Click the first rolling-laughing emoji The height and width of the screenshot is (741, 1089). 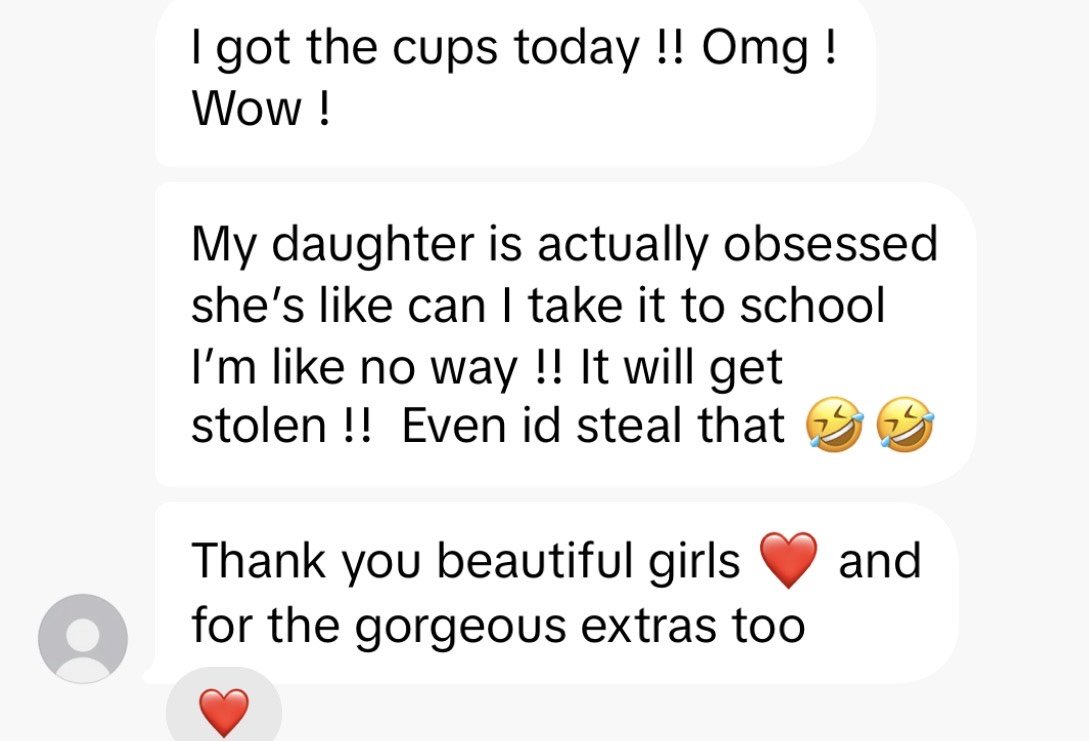point(834,425)
